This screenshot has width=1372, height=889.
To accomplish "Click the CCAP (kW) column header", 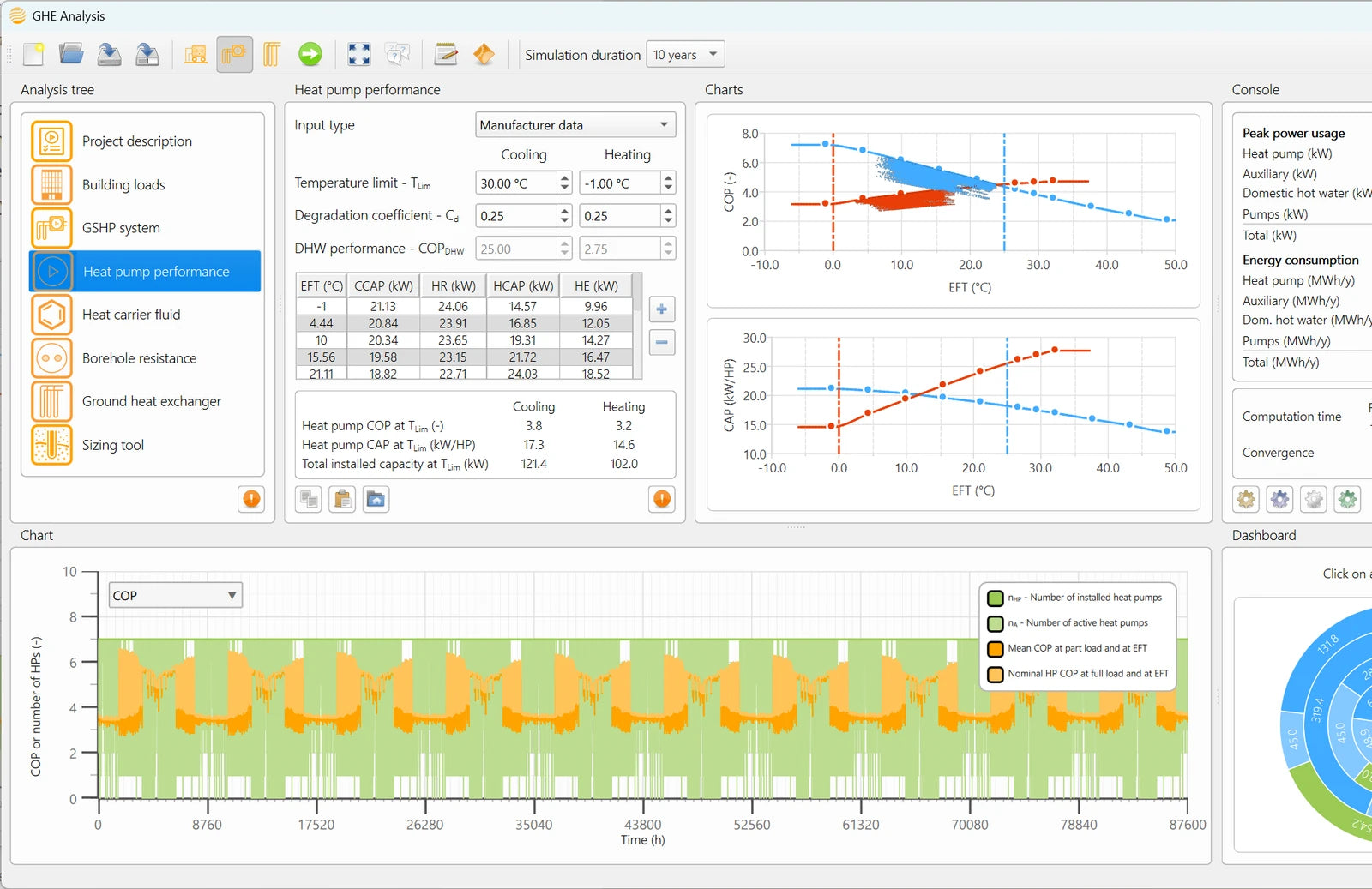I will tap(383, 286).
